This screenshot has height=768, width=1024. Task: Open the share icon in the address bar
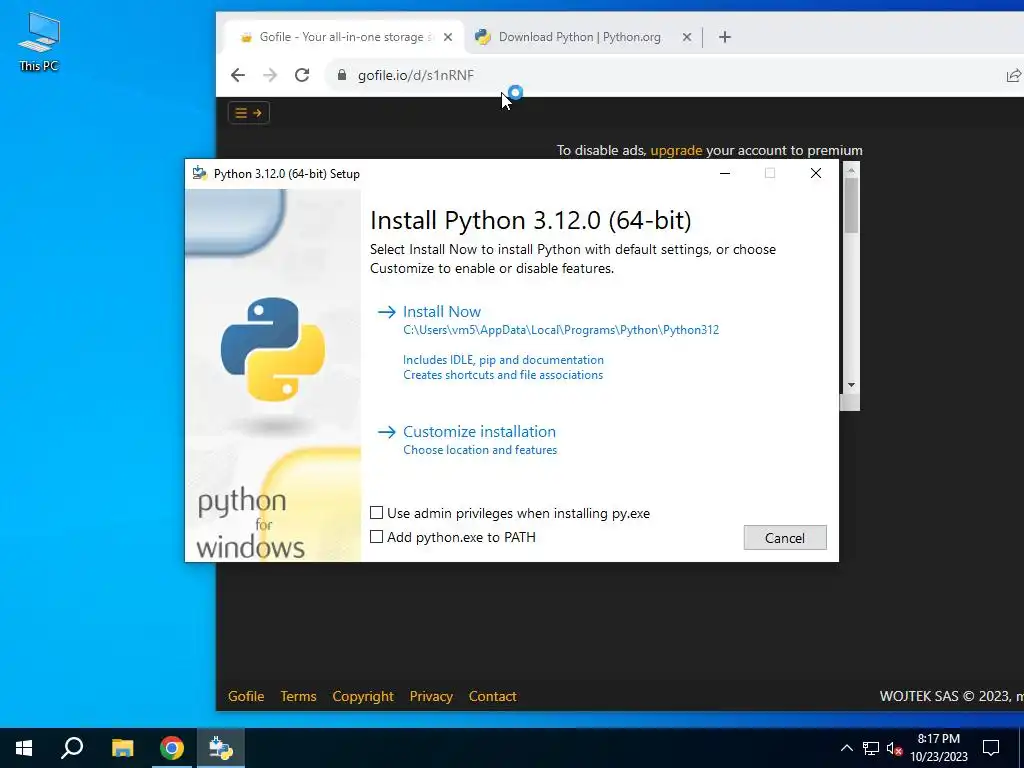coord(1013,76)
